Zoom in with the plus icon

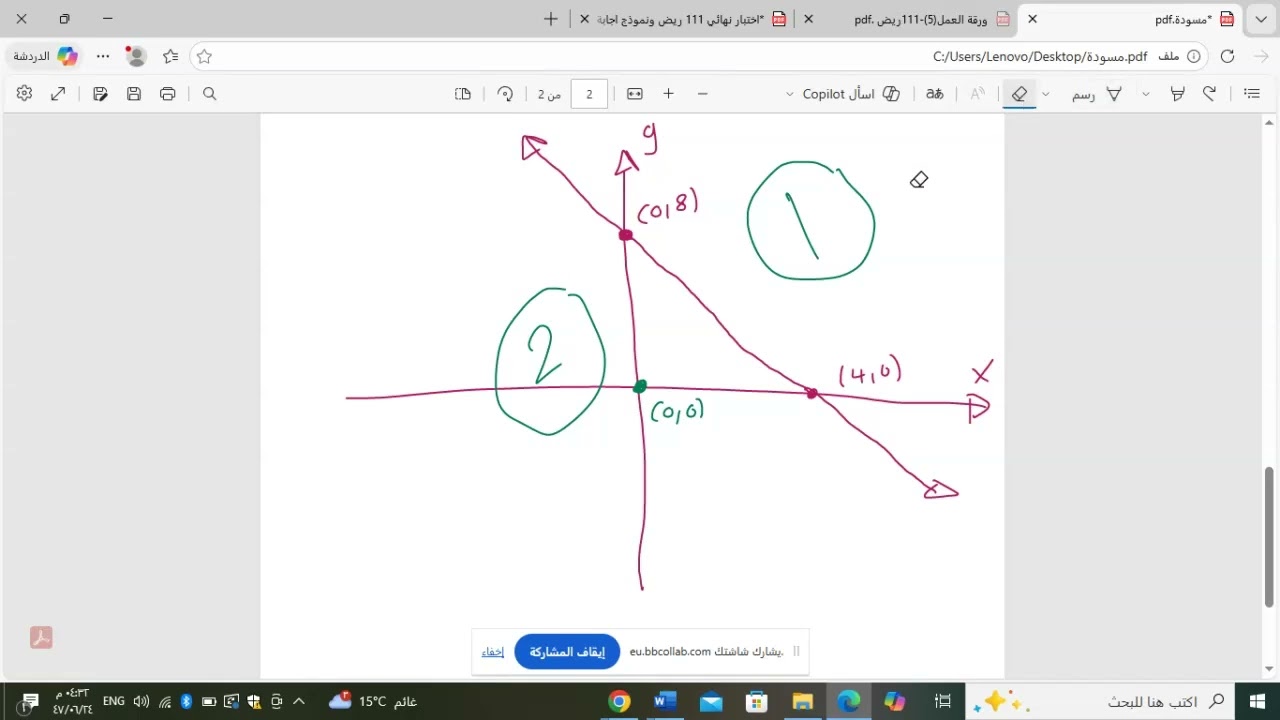(x=669, y=94)
